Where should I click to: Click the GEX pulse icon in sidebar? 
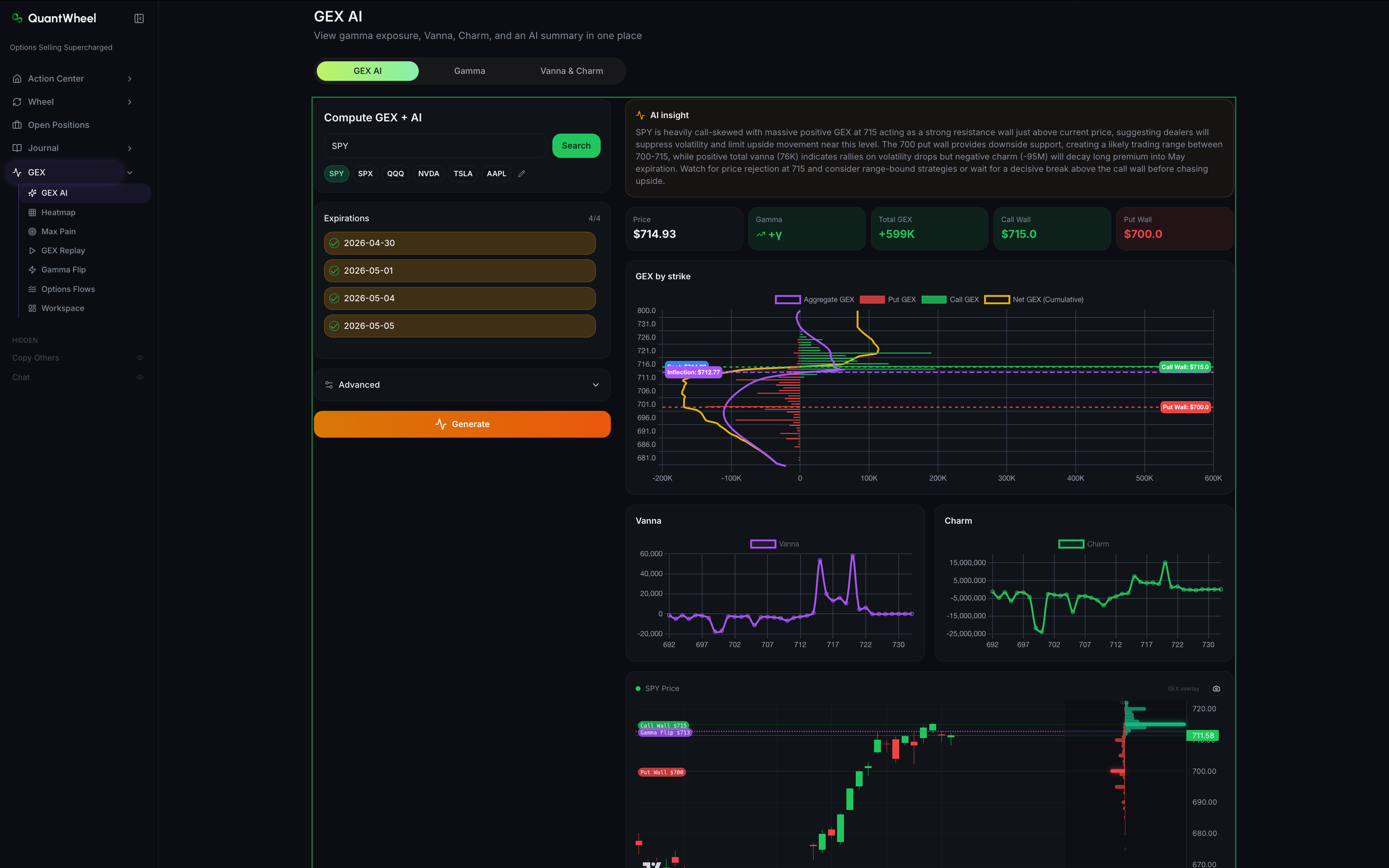coord(17,172)
